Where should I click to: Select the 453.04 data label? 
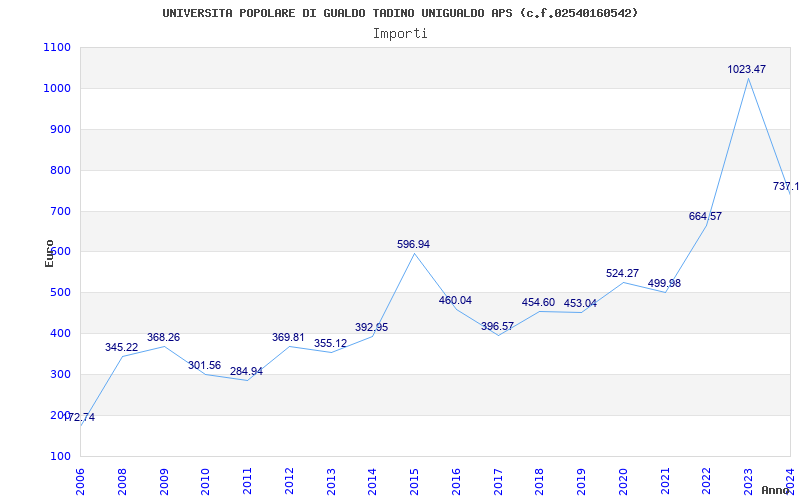[580, 304]
